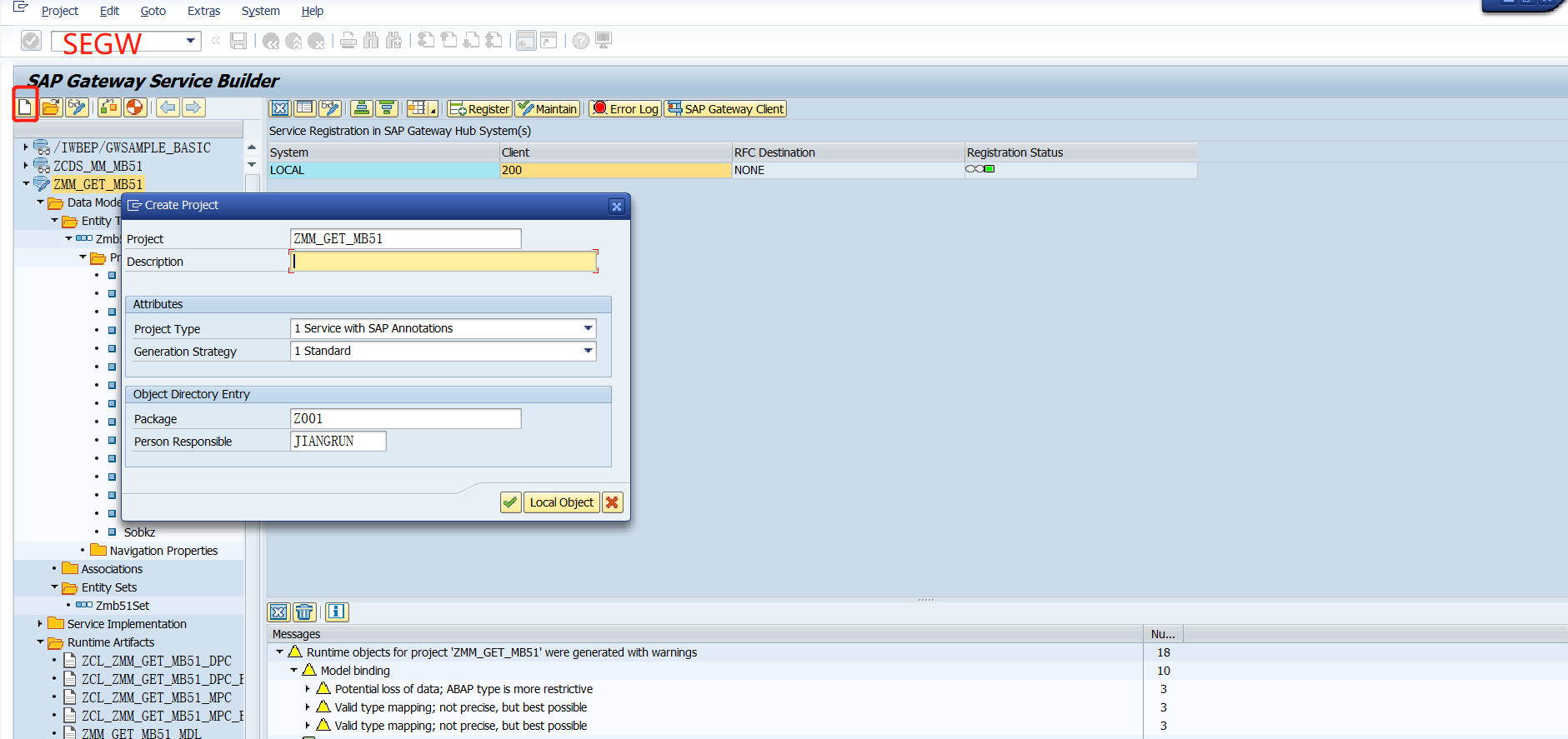Open the Edit menu

(109, 11)
